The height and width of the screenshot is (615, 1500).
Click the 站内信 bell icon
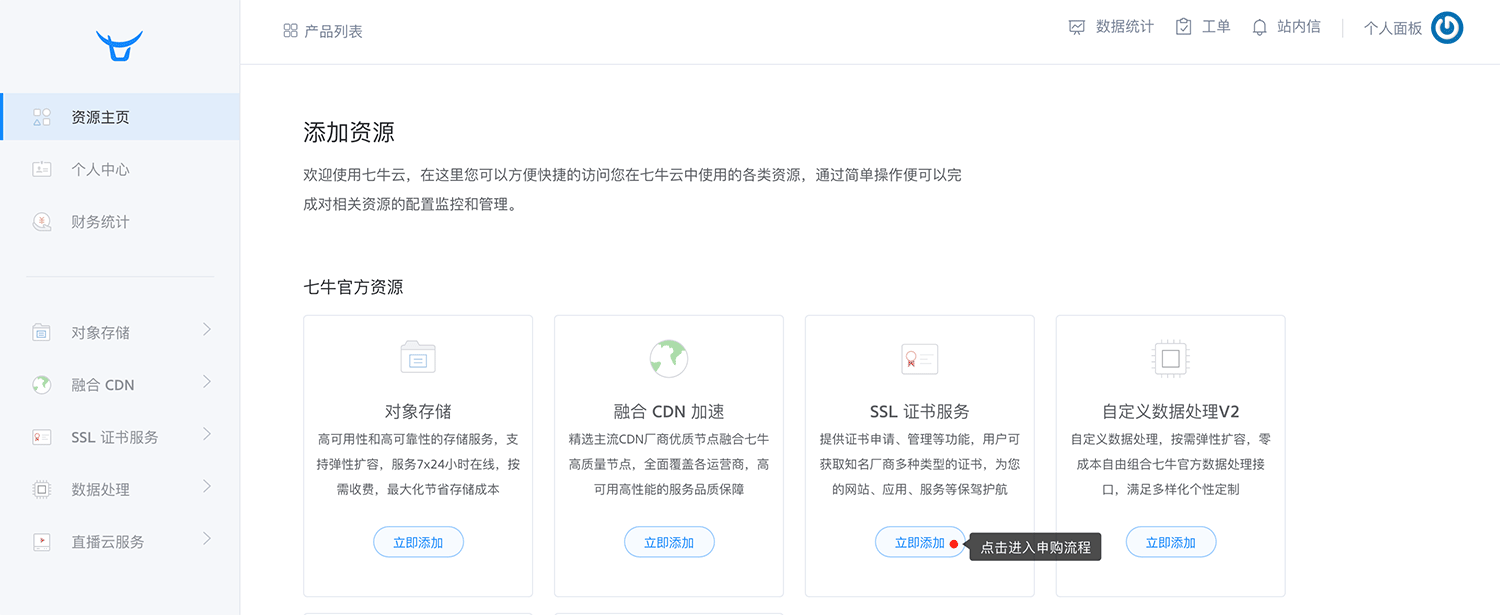pyautogui.click(x=1260, y=27)
